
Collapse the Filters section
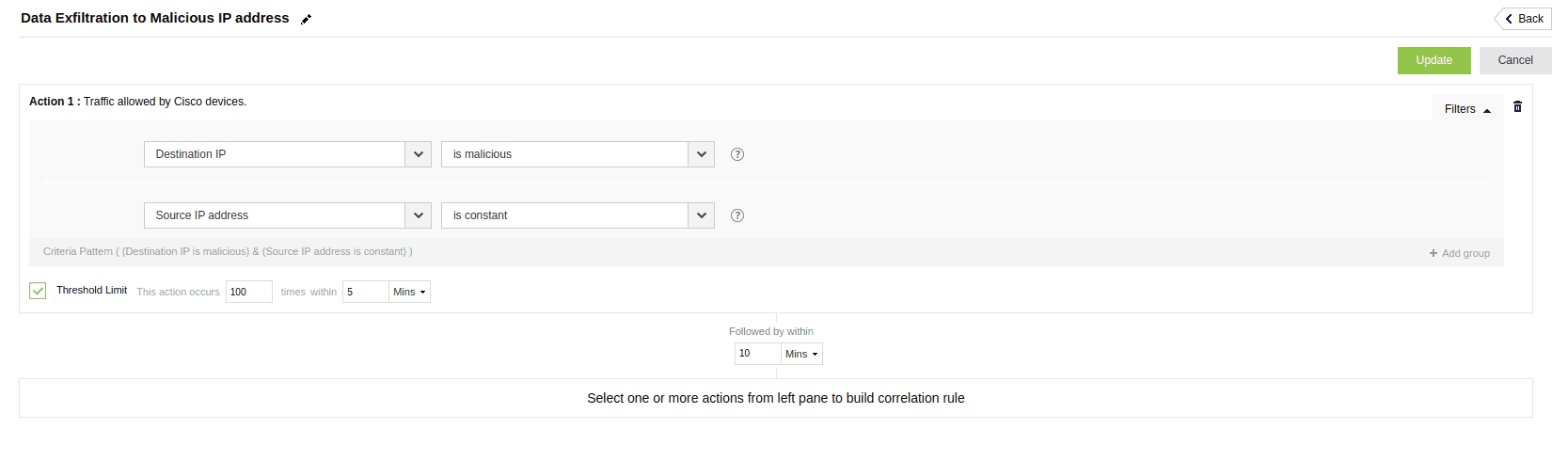[1467, 109]
